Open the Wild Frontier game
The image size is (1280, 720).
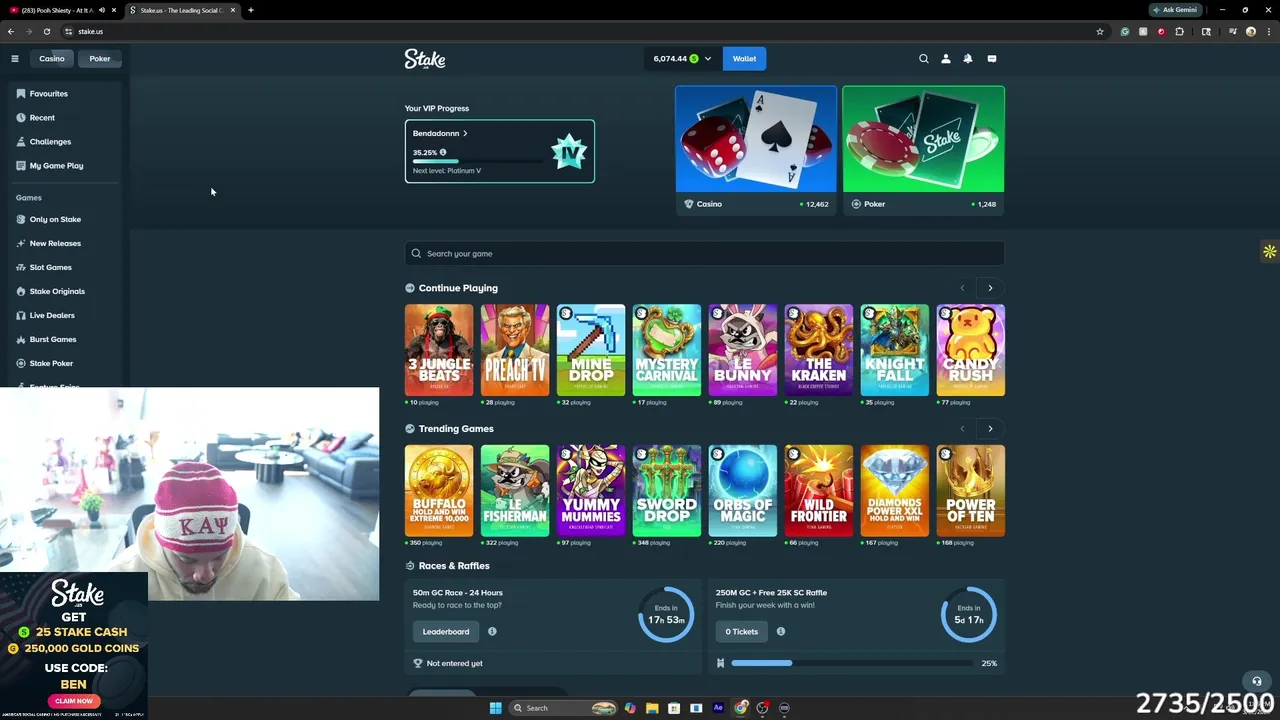(819, 491)
